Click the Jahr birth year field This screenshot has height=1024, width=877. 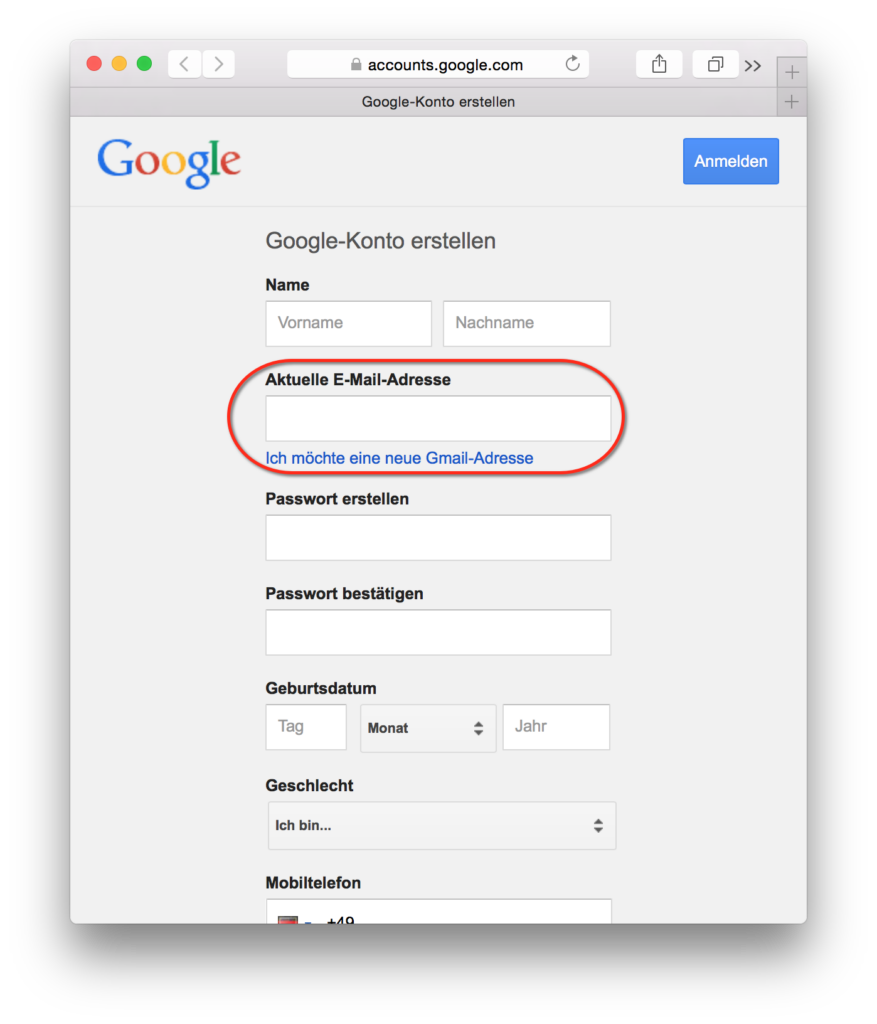[x=556, y=727]
